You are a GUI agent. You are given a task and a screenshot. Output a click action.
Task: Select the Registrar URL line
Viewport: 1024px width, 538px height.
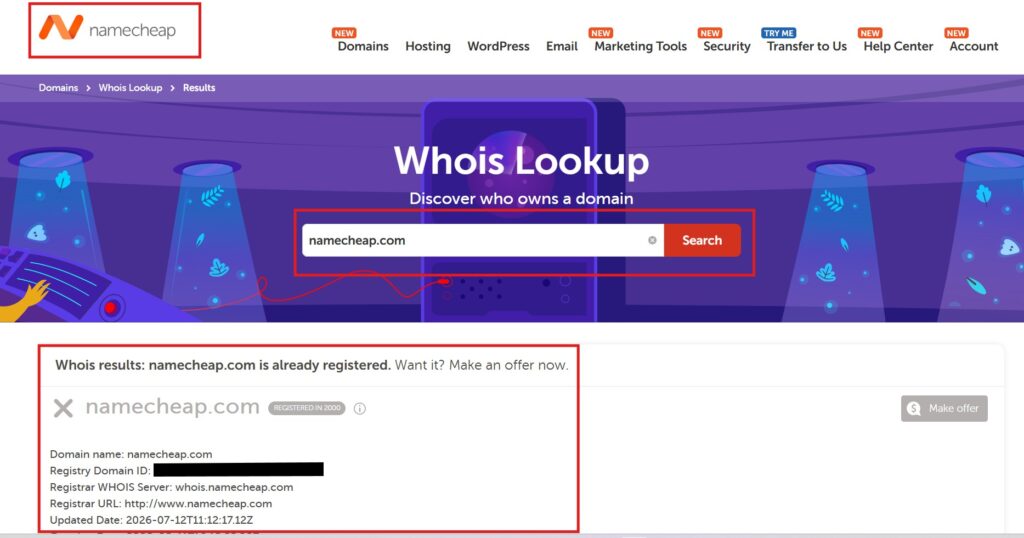pyautogui.click(x=161, y=503)
